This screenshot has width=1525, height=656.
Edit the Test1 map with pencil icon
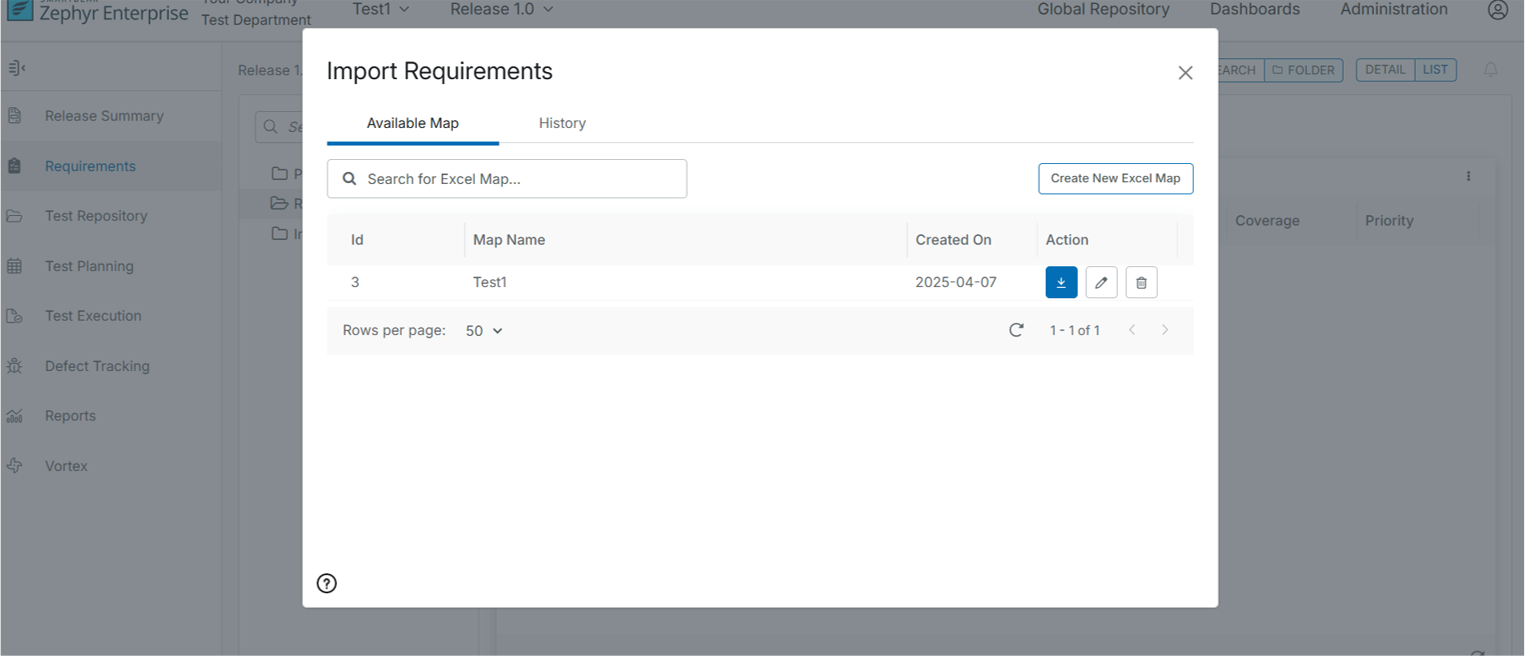coord(1101,283)
